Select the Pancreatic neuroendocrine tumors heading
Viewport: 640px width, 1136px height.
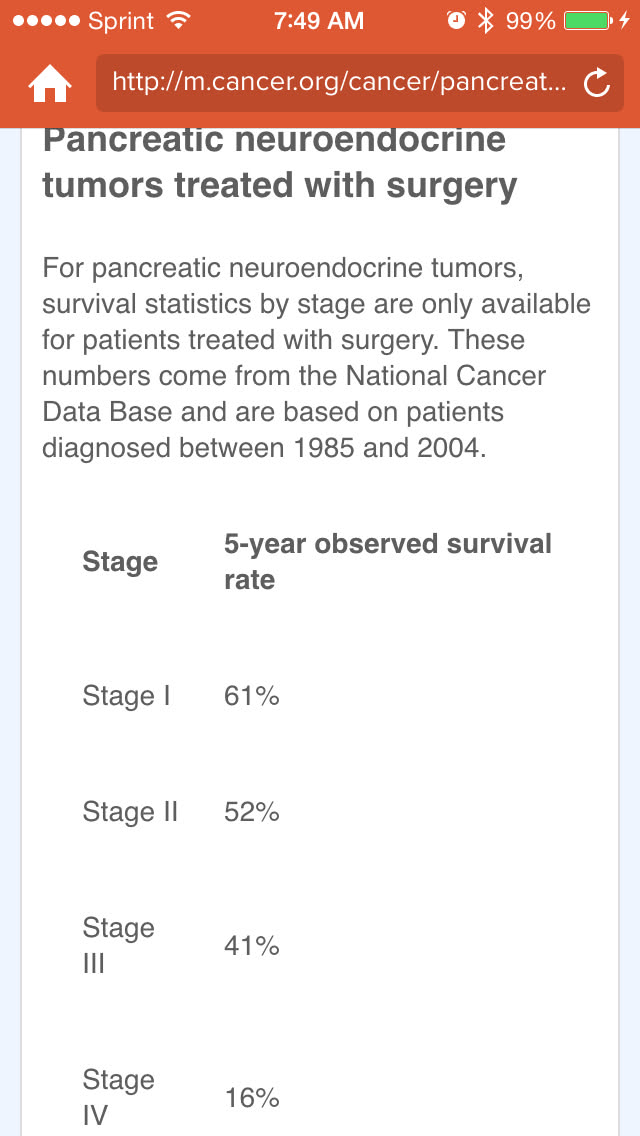click(280, 163)
